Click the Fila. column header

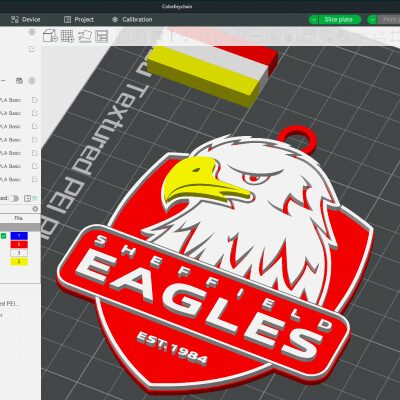coord(19,218)
